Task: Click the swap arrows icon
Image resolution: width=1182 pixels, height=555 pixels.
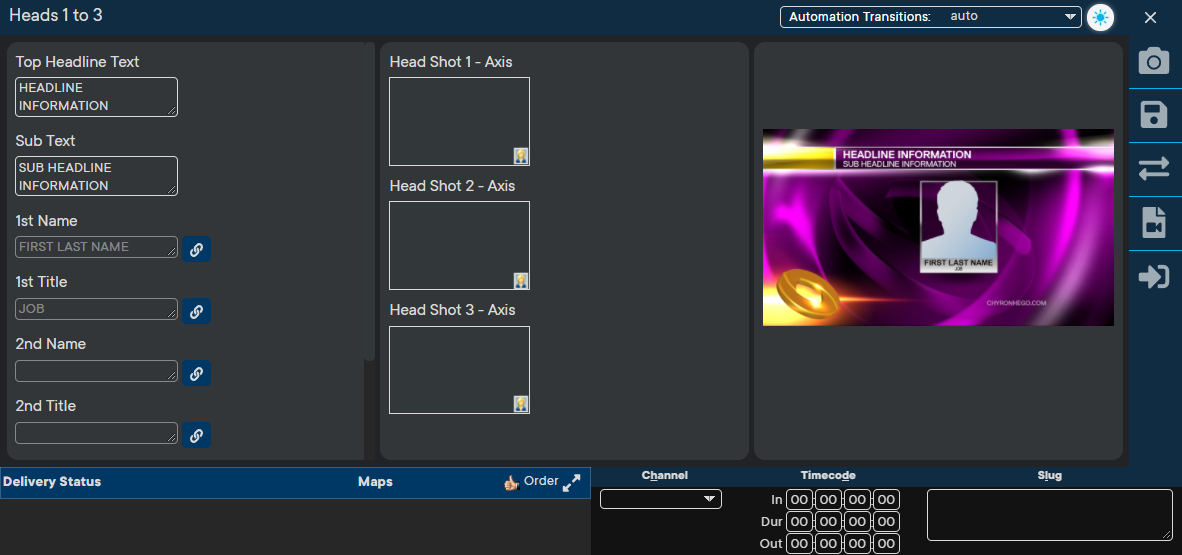Action: tap(1154, 169)
